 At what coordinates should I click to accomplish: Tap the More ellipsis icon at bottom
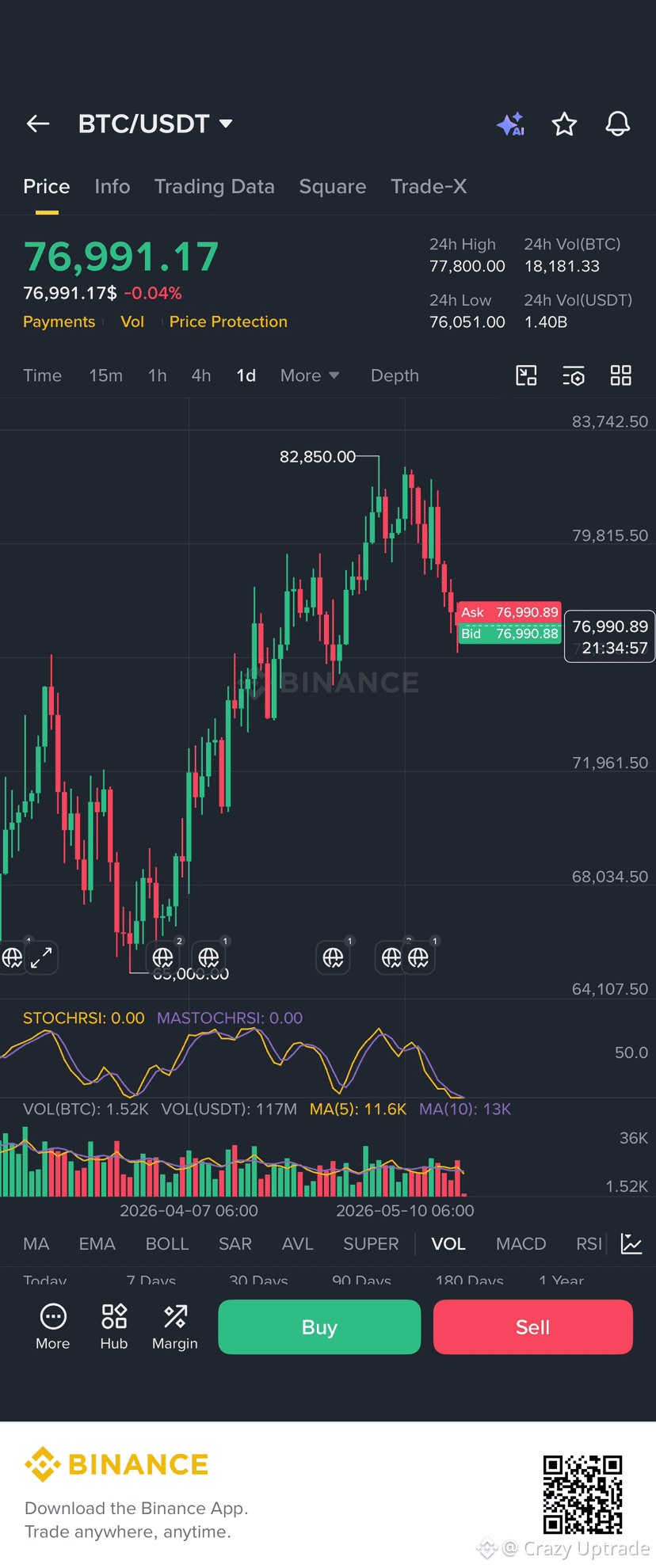click(53, 1326)
